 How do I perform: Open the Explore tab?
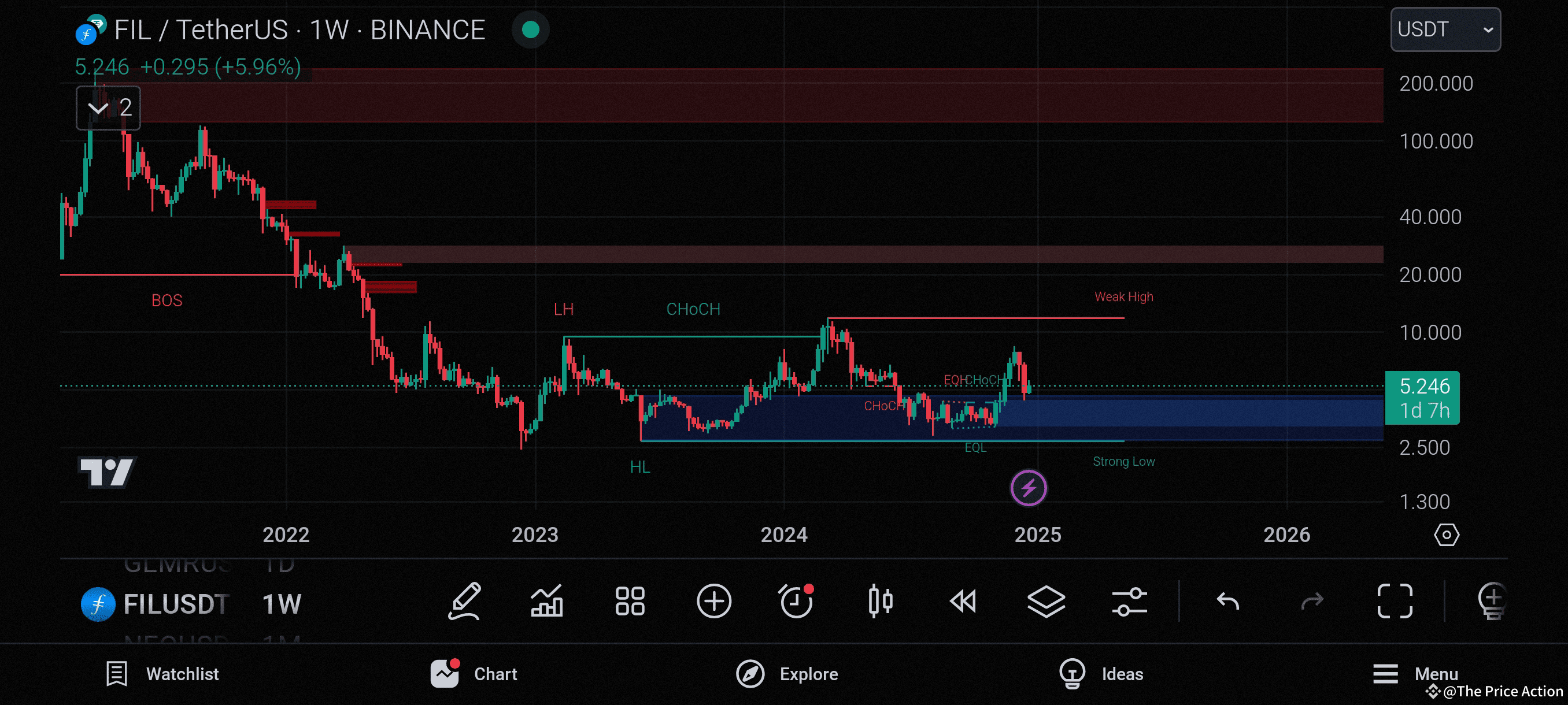[787, 674]
